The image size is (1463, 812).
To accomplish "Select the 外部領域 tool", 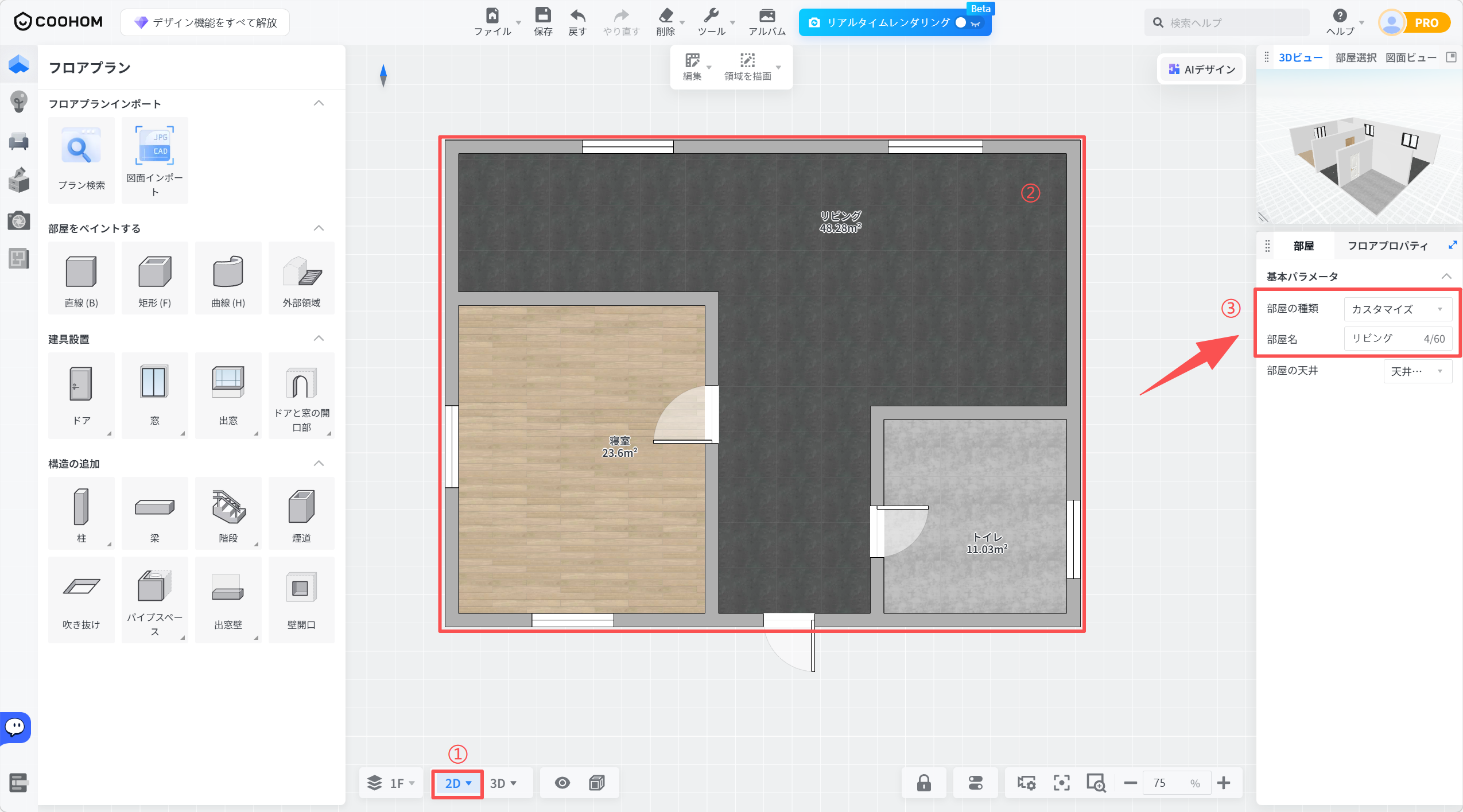I will pos(301,278).
